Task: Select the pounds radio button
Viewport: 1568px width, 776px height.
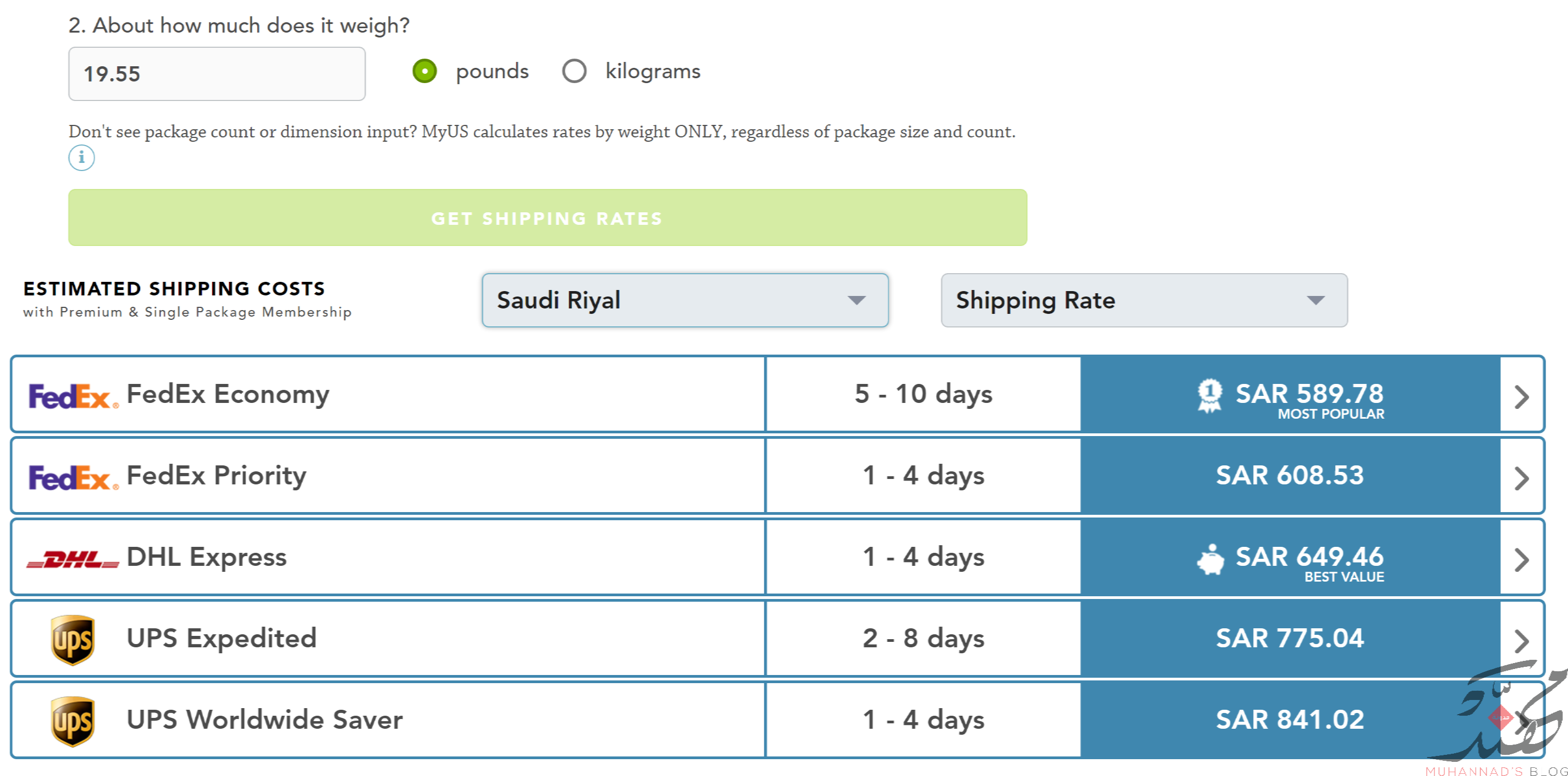Action: [x=424, y=71]
